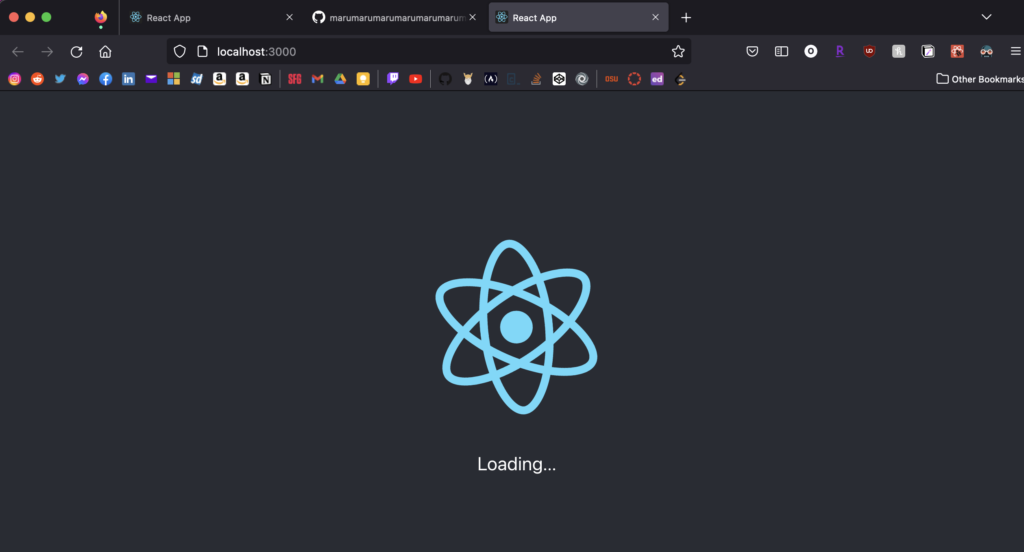
Task: Go to the Firefox home page
Action: tap(105, 52)
